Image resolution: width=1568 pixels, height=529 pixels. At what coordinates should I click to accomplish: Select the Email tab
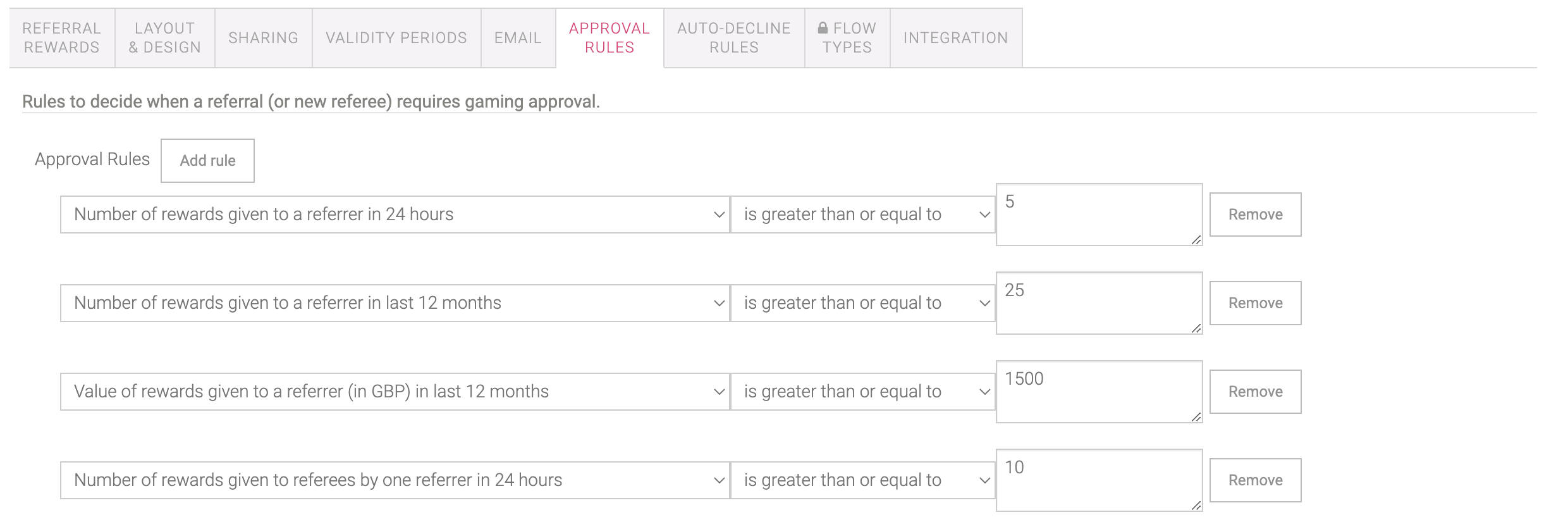tap(518, 38)
